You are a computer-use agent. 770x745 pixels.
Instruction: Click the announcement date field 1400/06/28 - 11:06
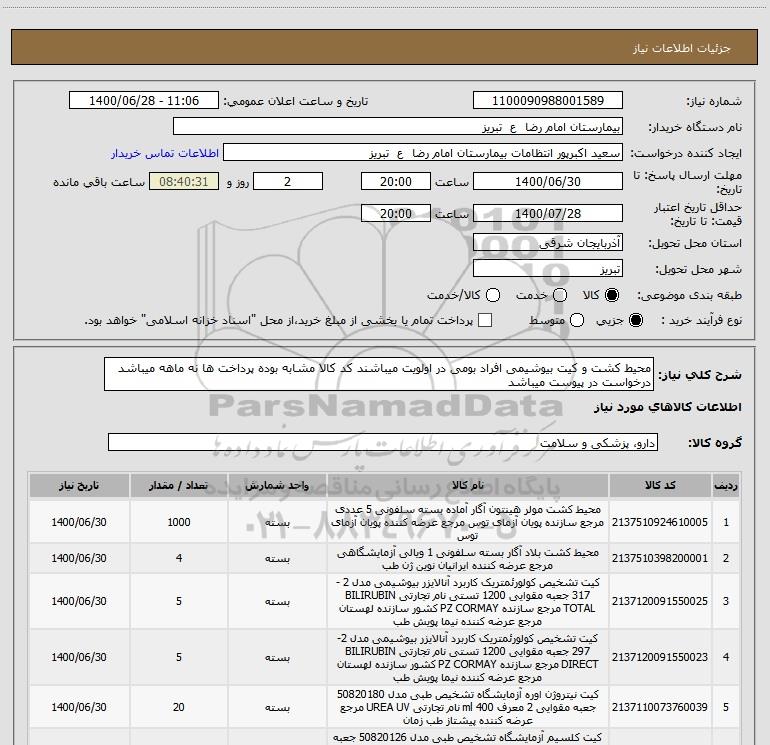click(x=144, y=100)
